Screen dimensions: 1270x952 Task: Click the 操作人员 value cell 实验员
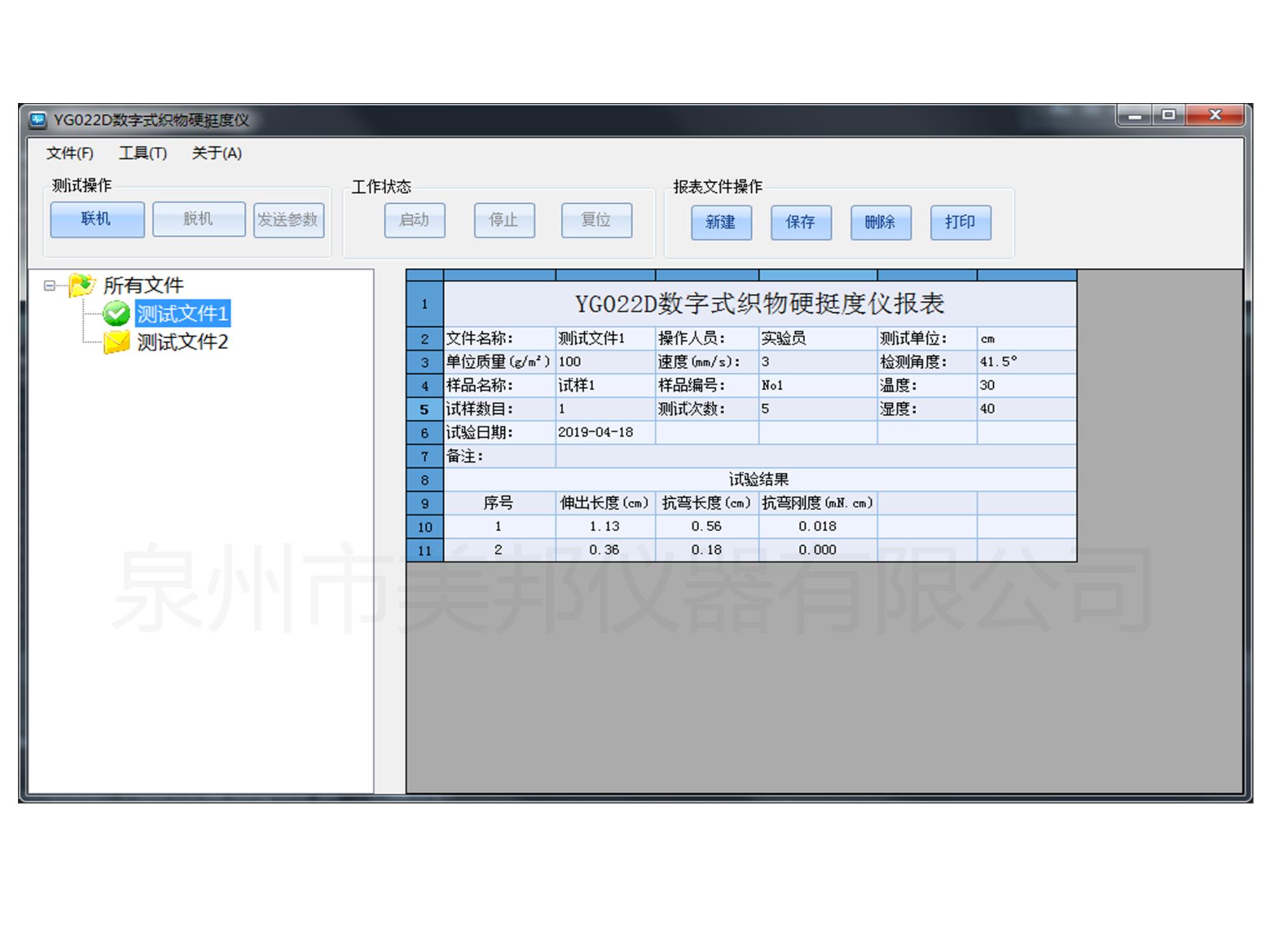(x=817, y=338)
